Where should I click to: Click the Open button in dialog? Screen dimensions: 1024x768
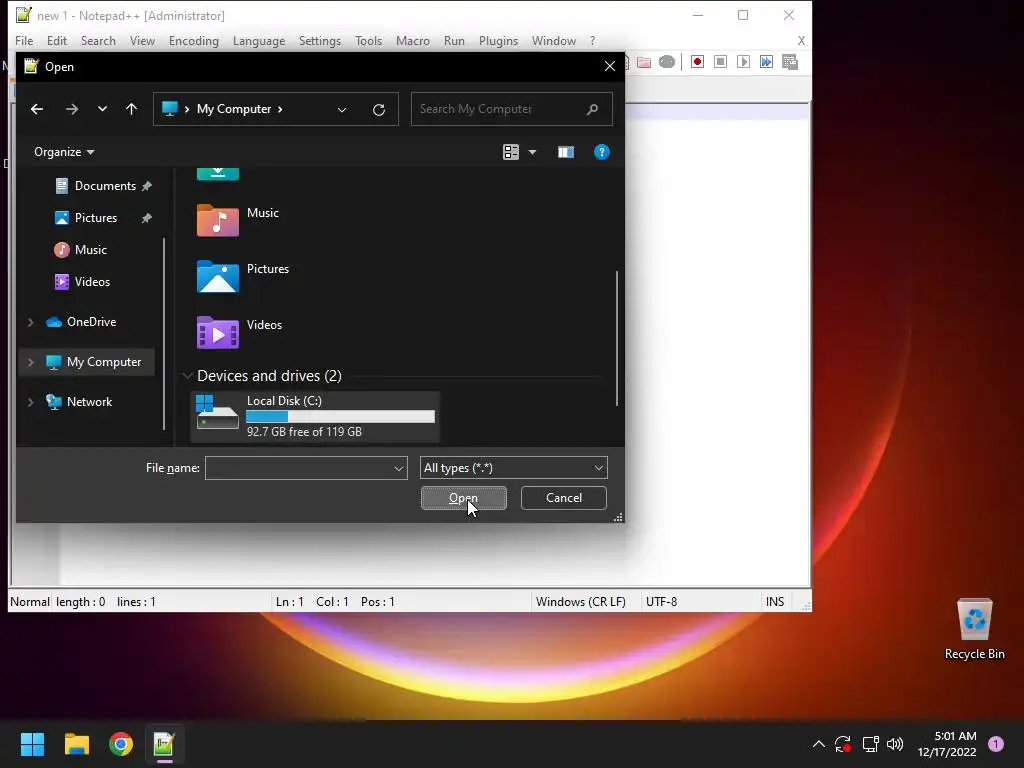click(464, 498)
